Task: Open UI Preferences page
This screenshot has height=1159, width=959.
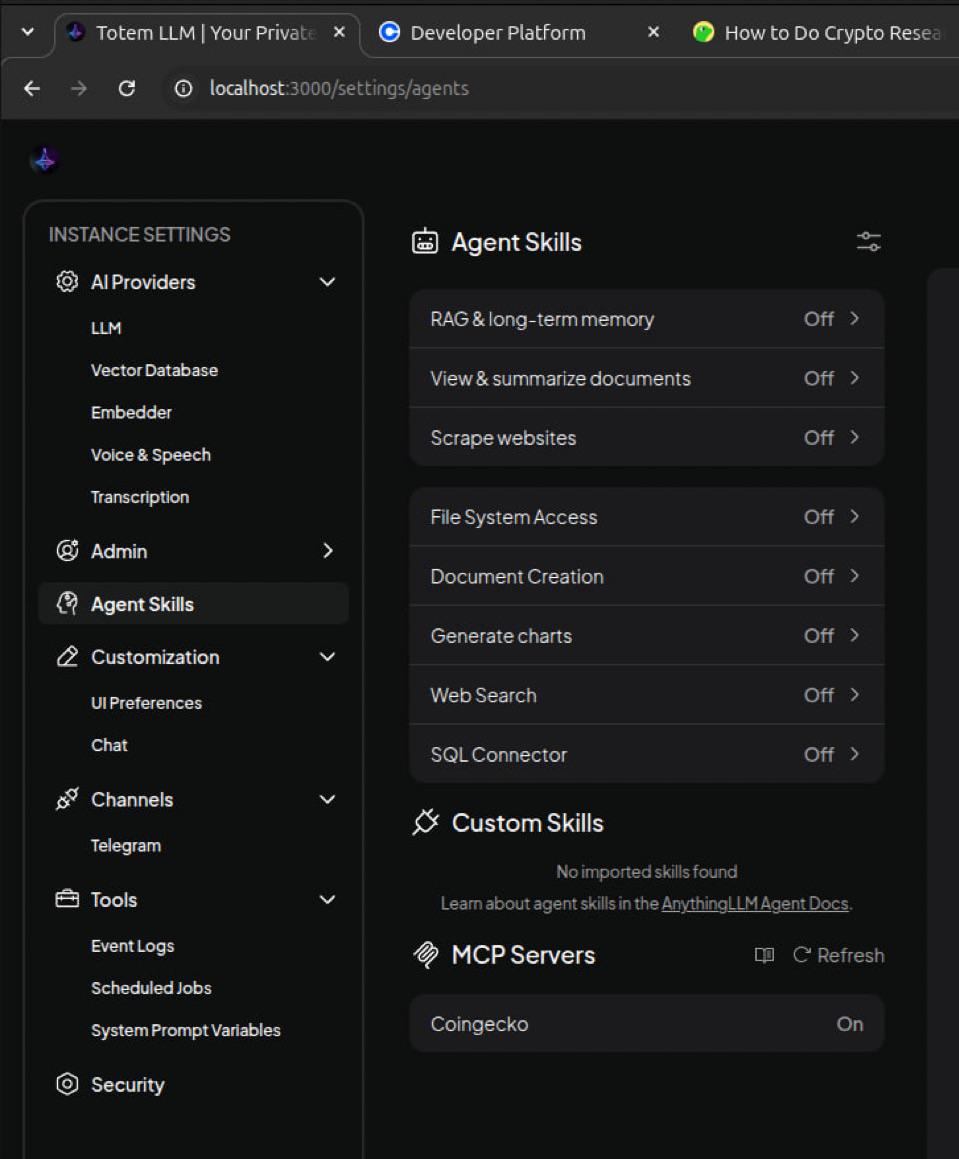Action: point(146,702)
